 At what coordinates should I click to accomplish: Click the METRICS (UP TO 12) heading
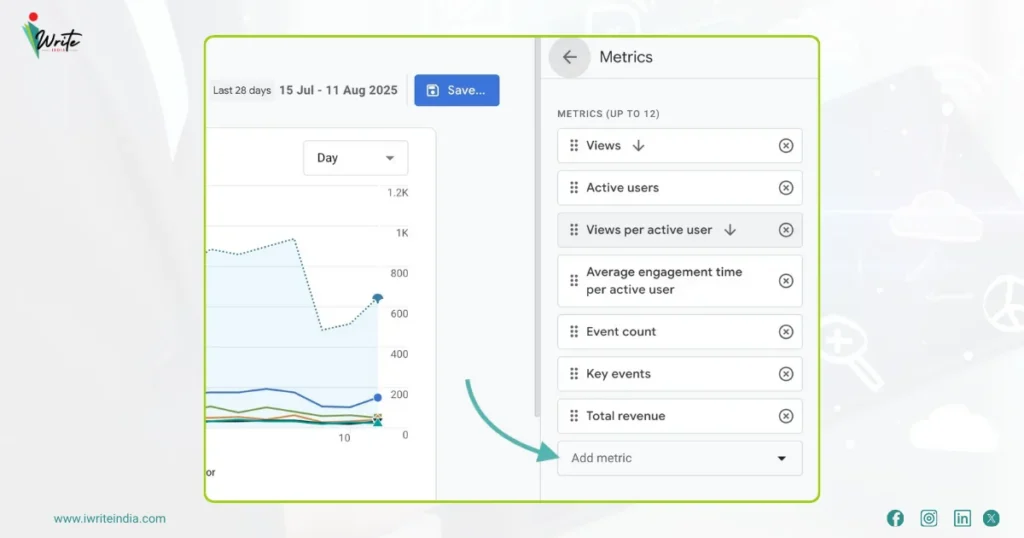[x=608, y=114]
